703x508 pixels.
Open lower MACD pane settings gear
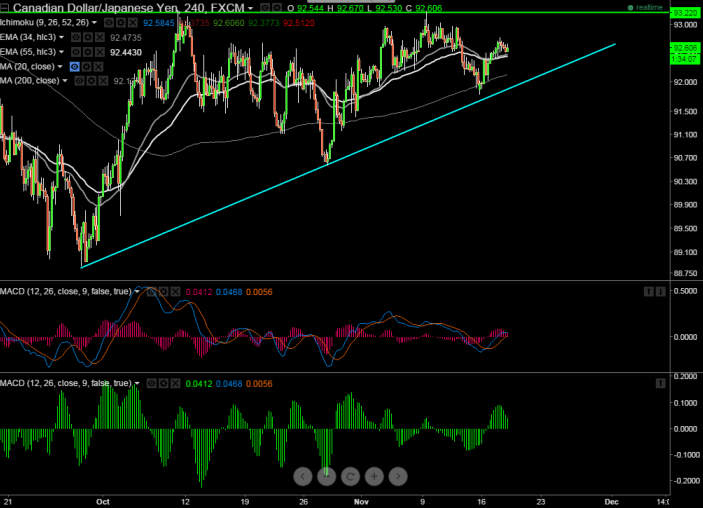coord(164,383)
